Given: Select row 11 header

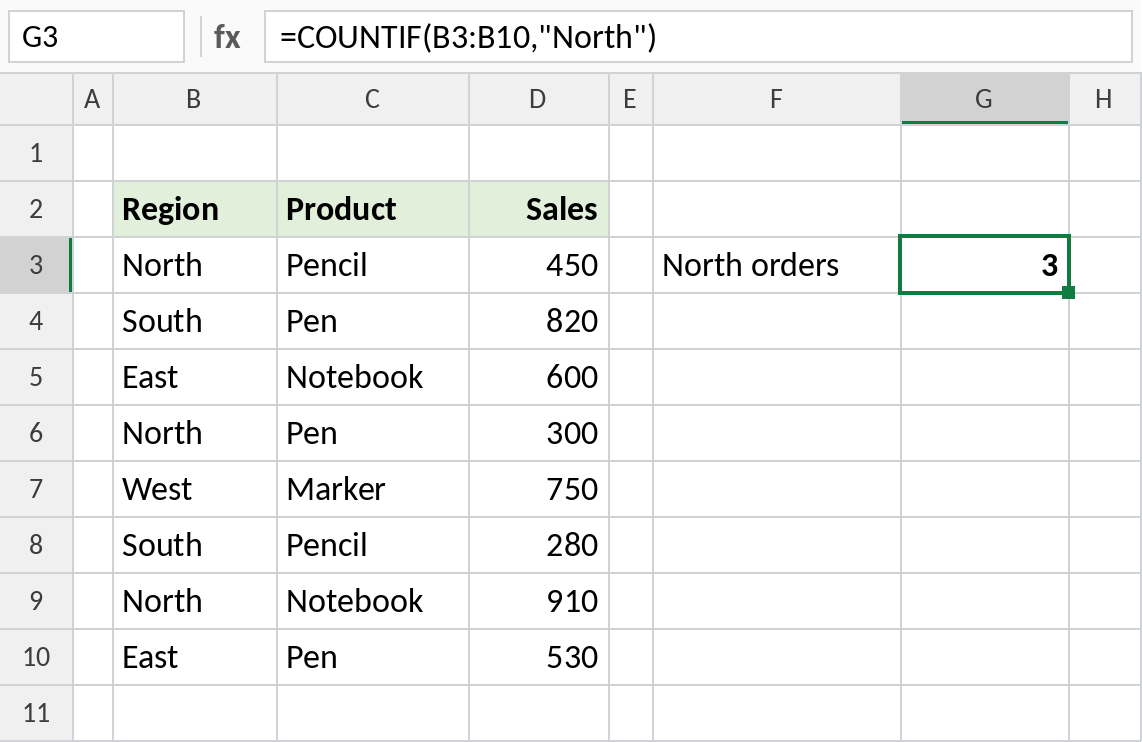Looking at the screenshot, I should (36, 714).
